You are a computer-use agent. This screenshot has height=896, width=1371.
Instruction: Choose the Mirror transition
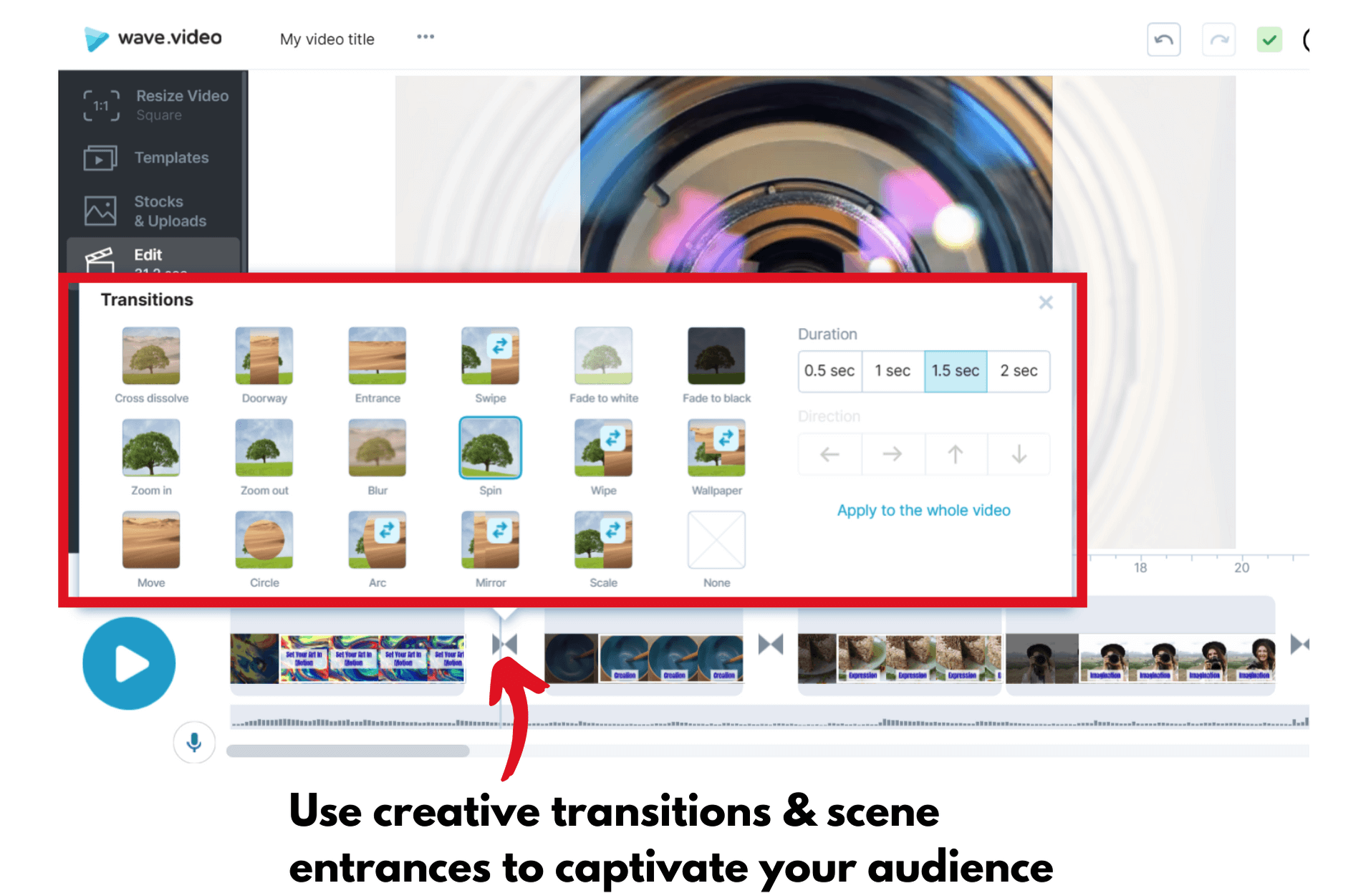point(490,540)
